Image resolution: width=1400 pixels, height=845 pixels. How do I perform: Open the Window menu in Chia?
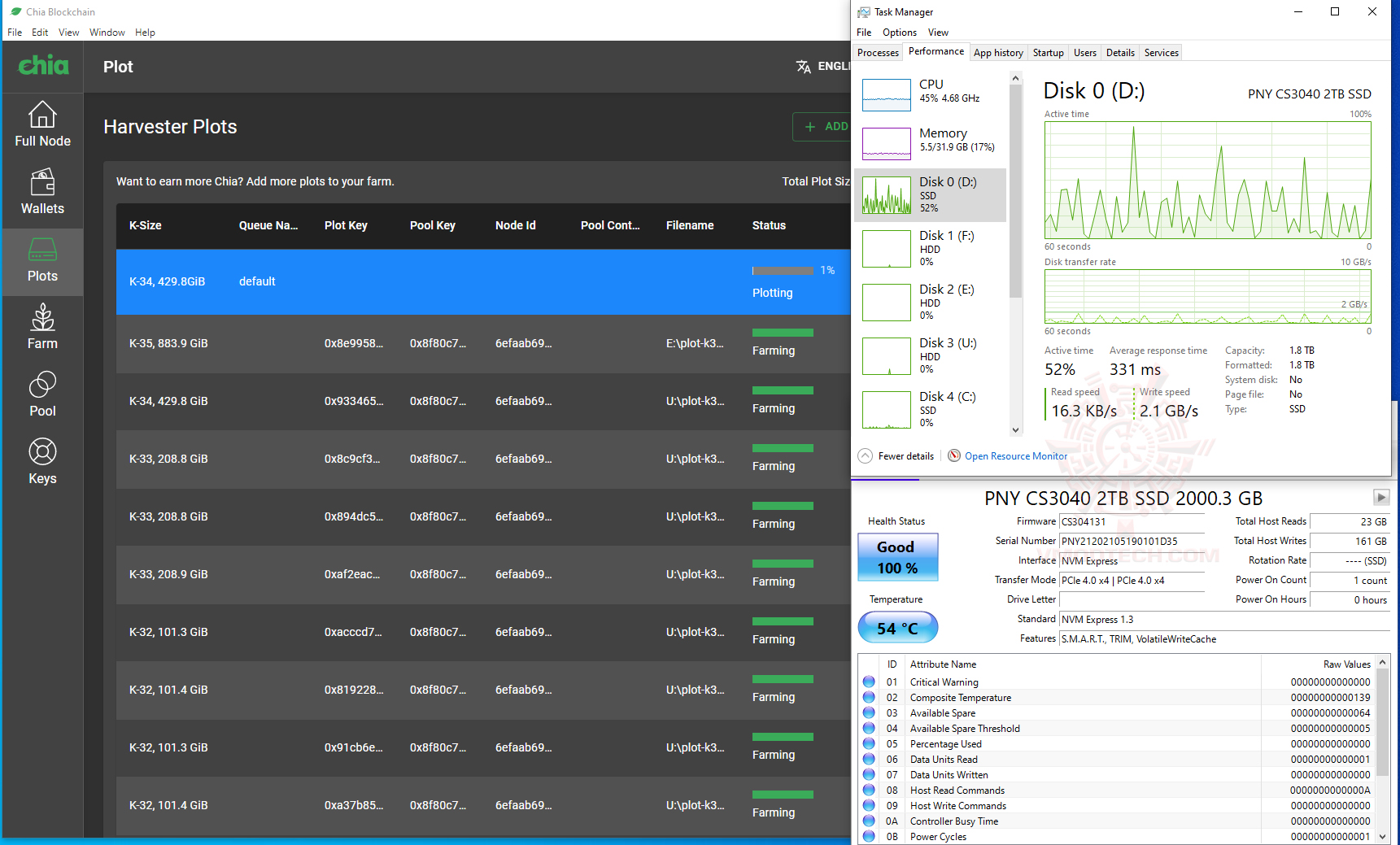tap(107, 33)
